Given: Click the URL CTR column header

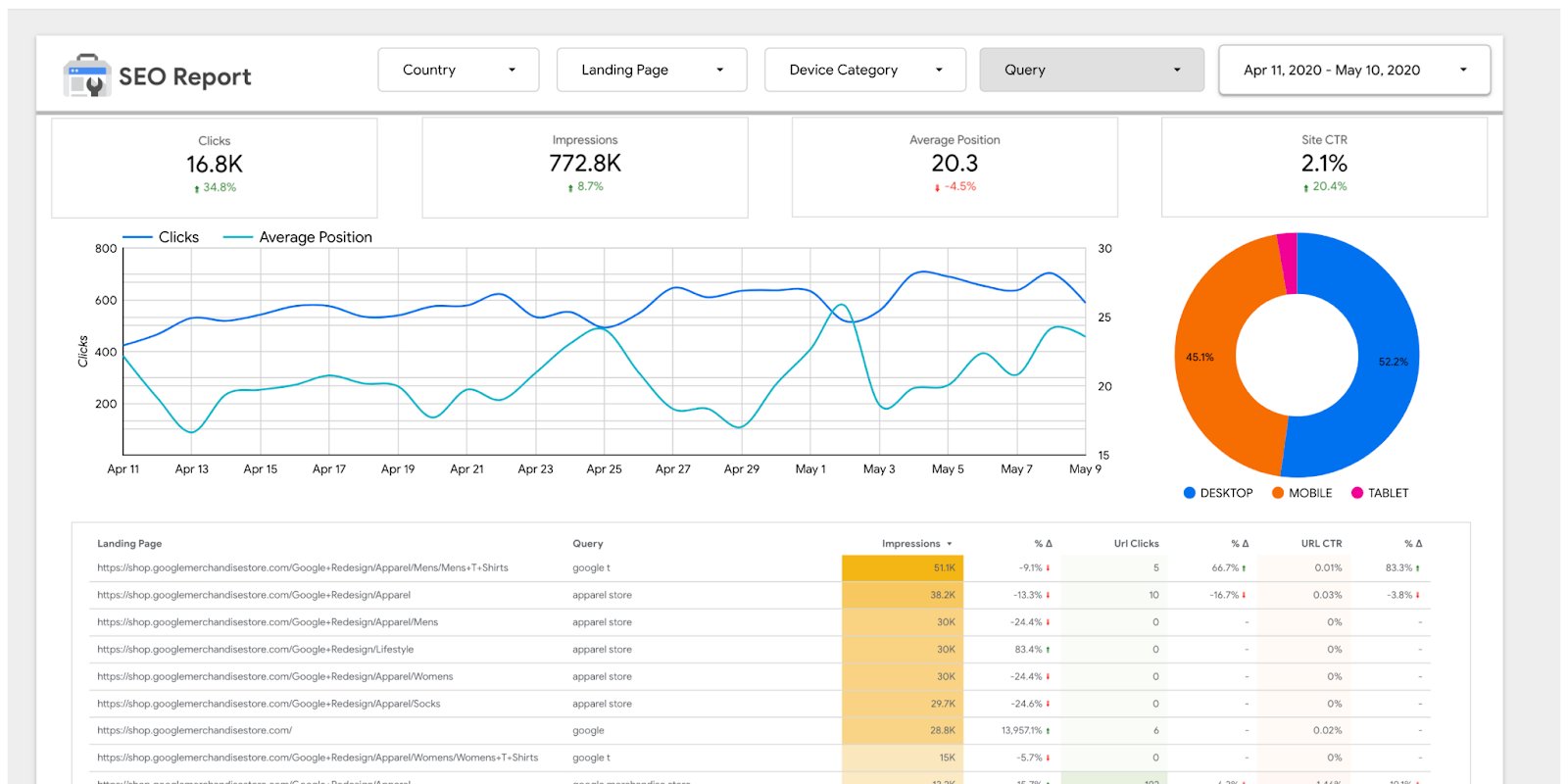Looking at the screenshot, I should [x=1321, y=544].
